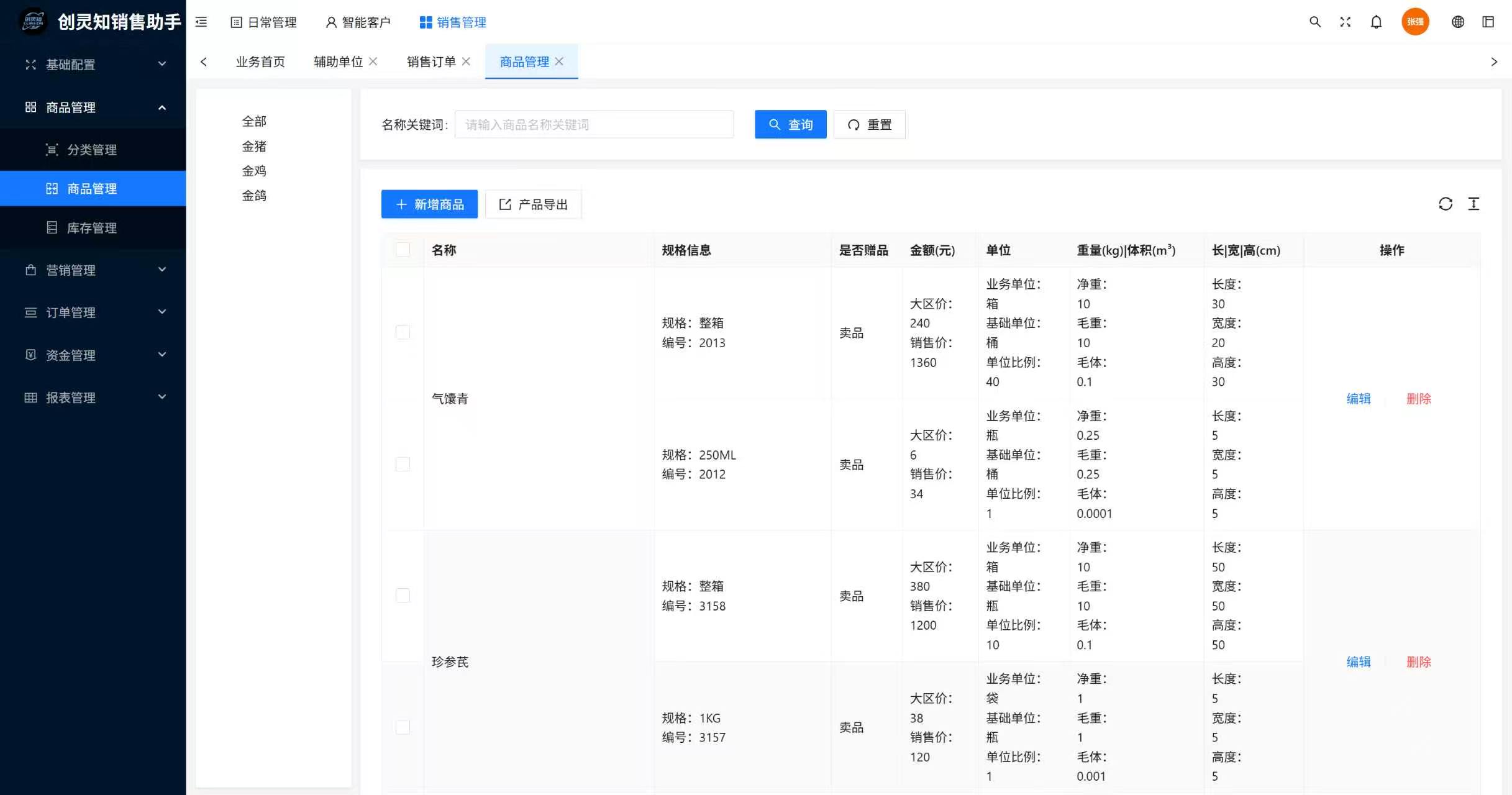Screen dimensions: 1512x795
Task: Expand the 报表管理 menu chevron
Action: click(162, 397)
